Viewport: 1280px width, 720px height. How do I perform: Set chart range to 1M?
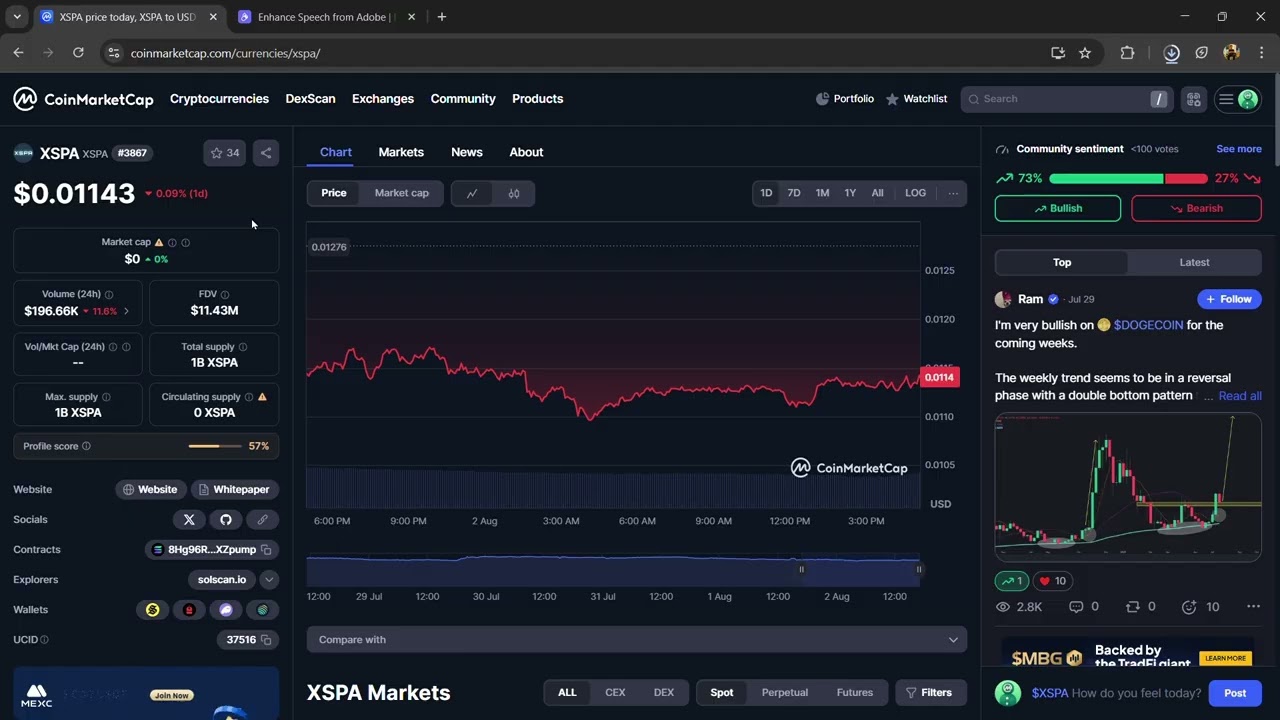click(822, 193)
